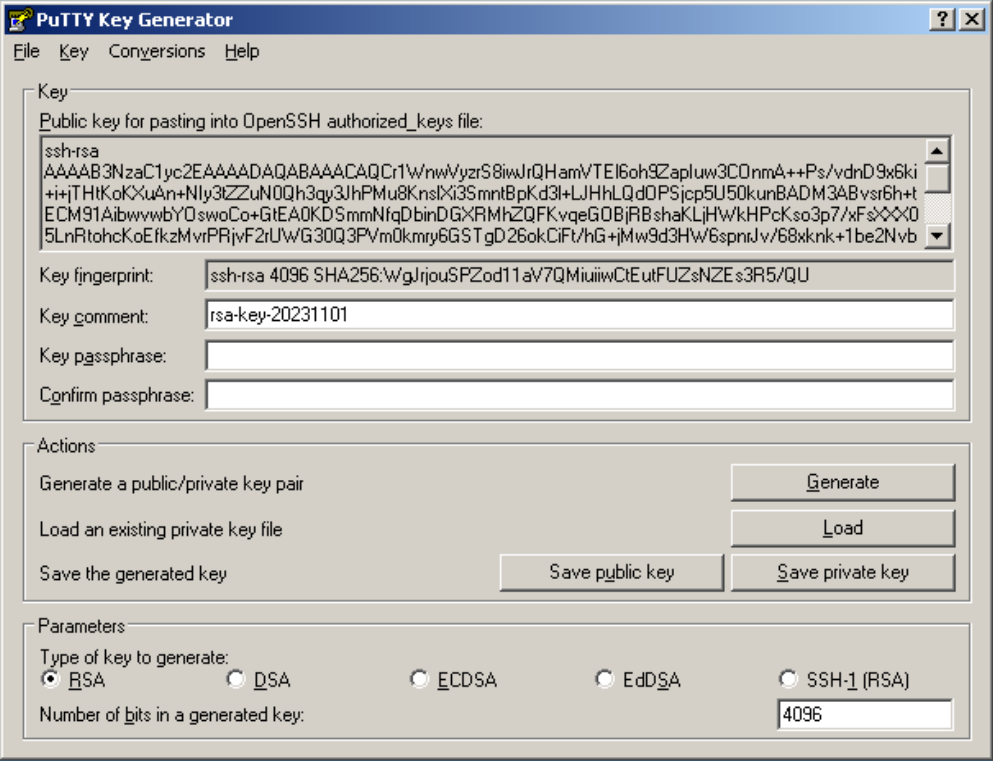Select the EdDSA key type
The image size is (993, 761).
638,680
